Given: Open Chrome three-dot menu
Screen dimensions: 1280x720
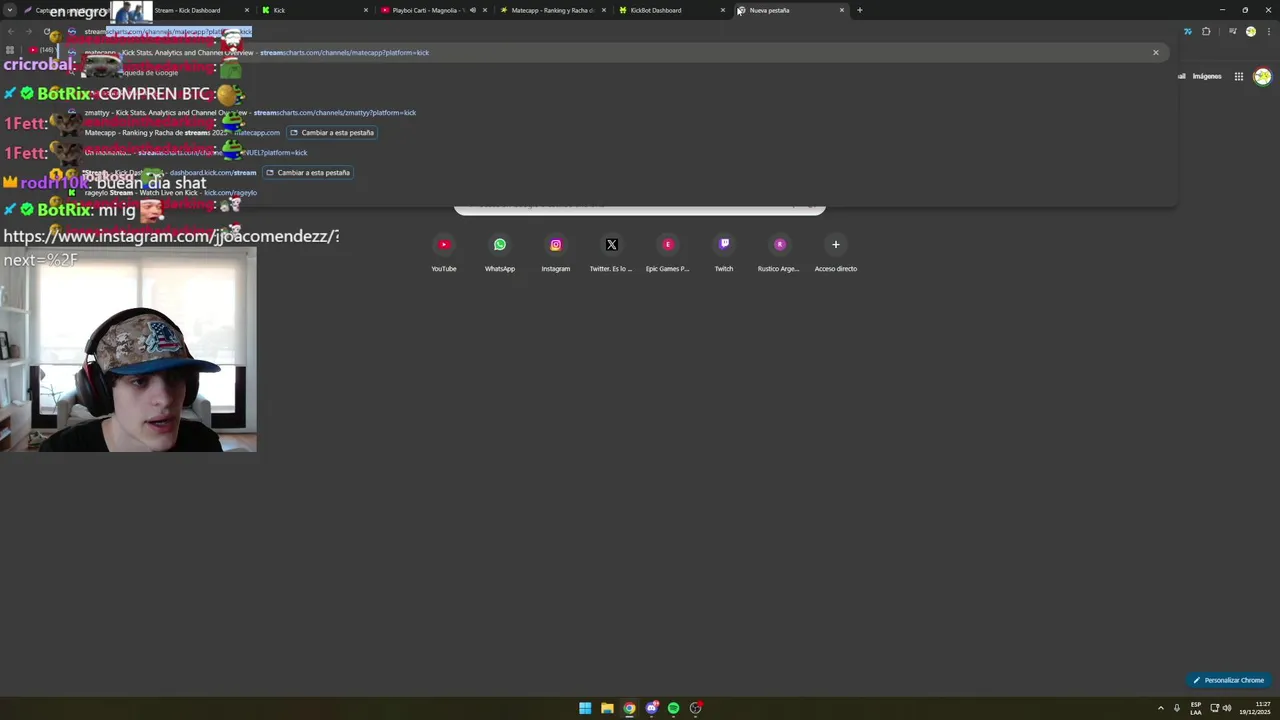Looking at the screenshot, I should [1269, 31].
